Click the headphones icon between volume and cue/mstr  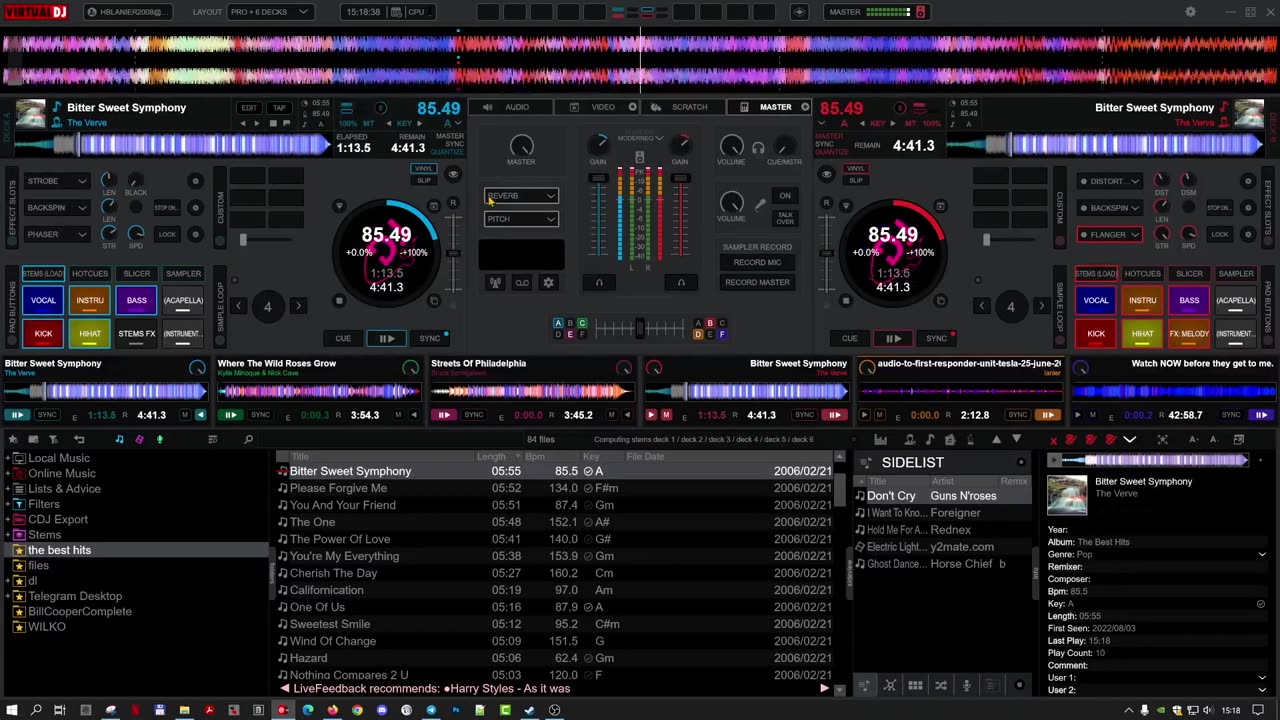758,148
